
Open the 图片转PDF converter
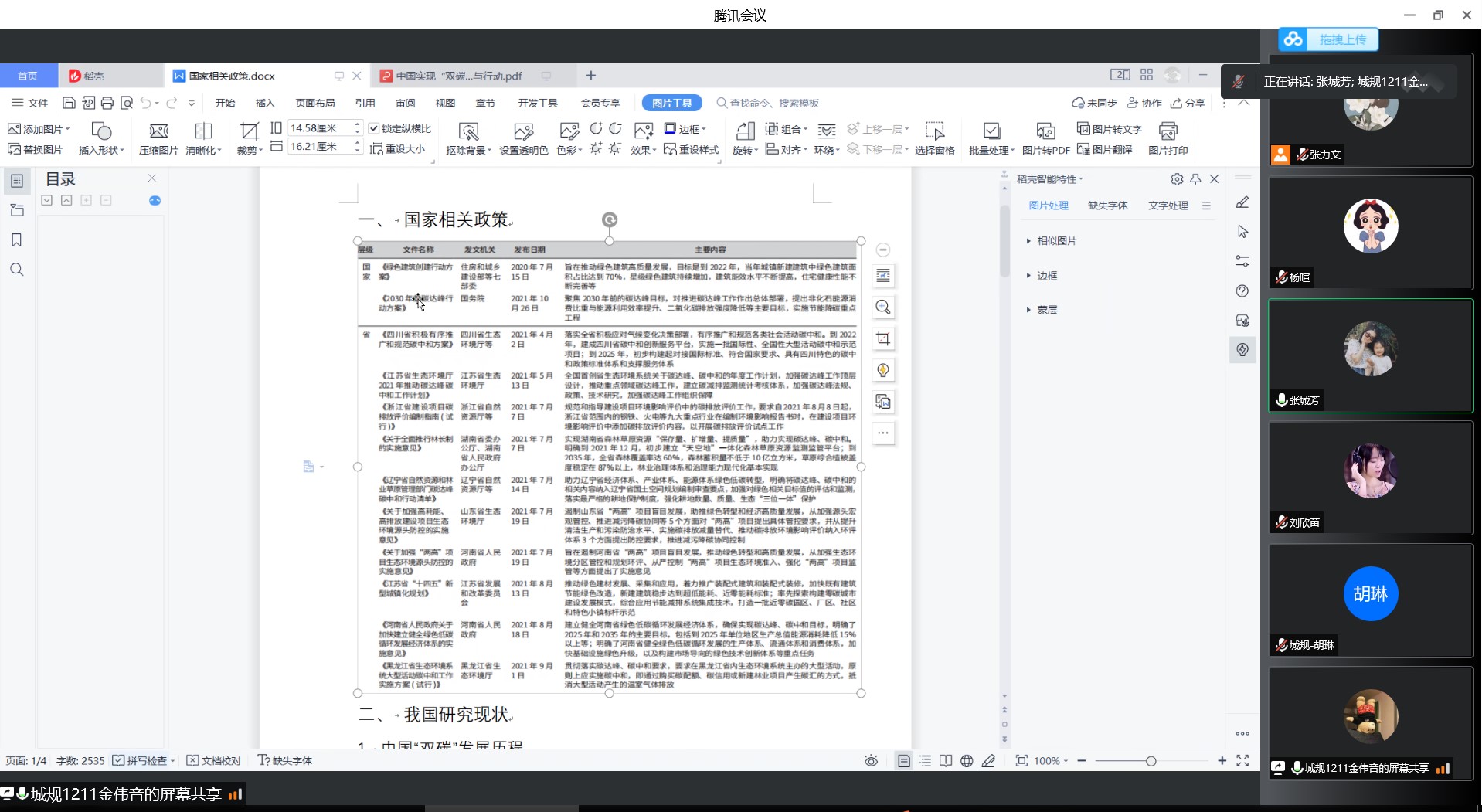[x=1045, y=131]
